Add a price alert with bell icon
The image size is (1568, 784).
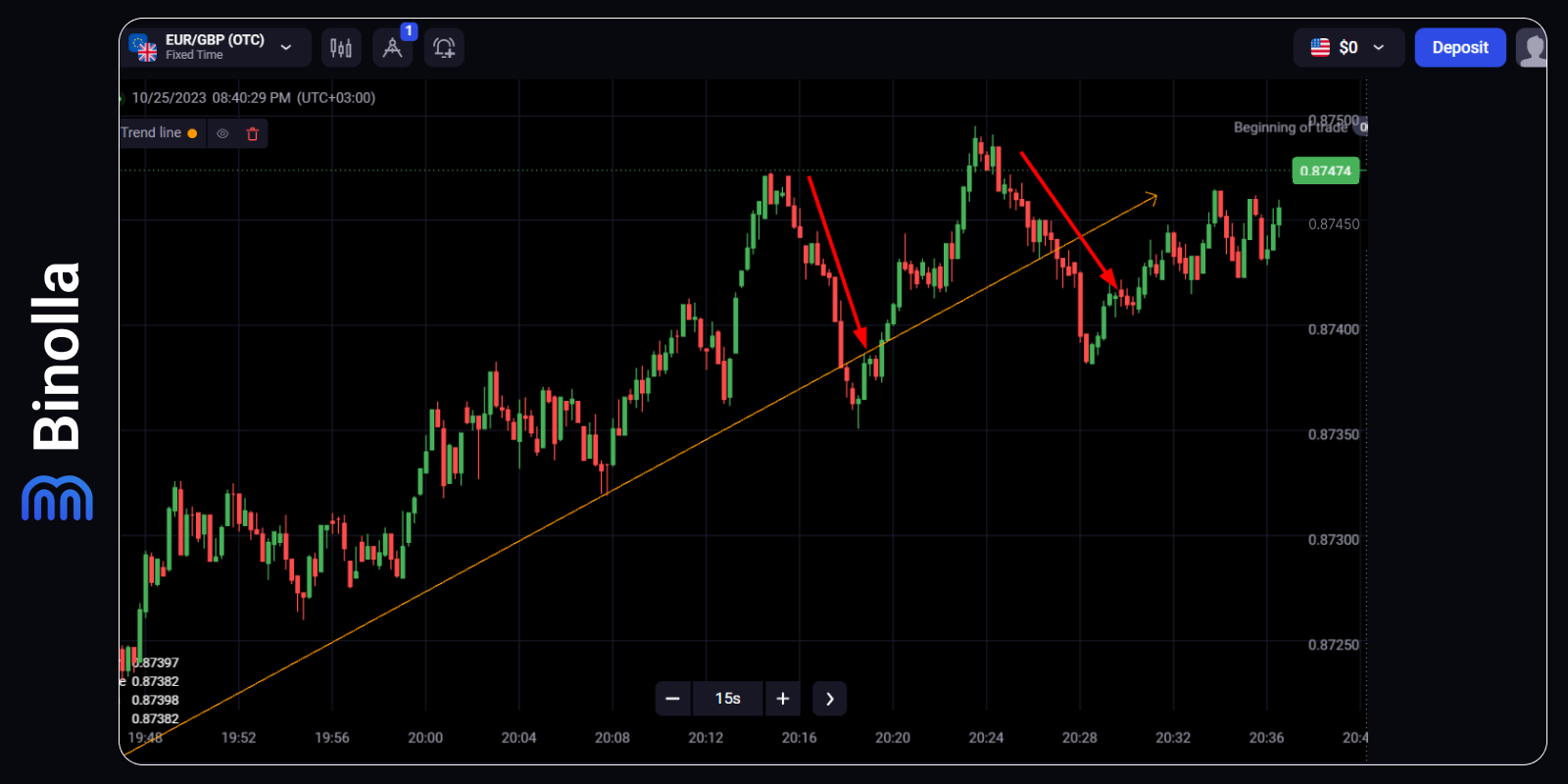(444, 48)
